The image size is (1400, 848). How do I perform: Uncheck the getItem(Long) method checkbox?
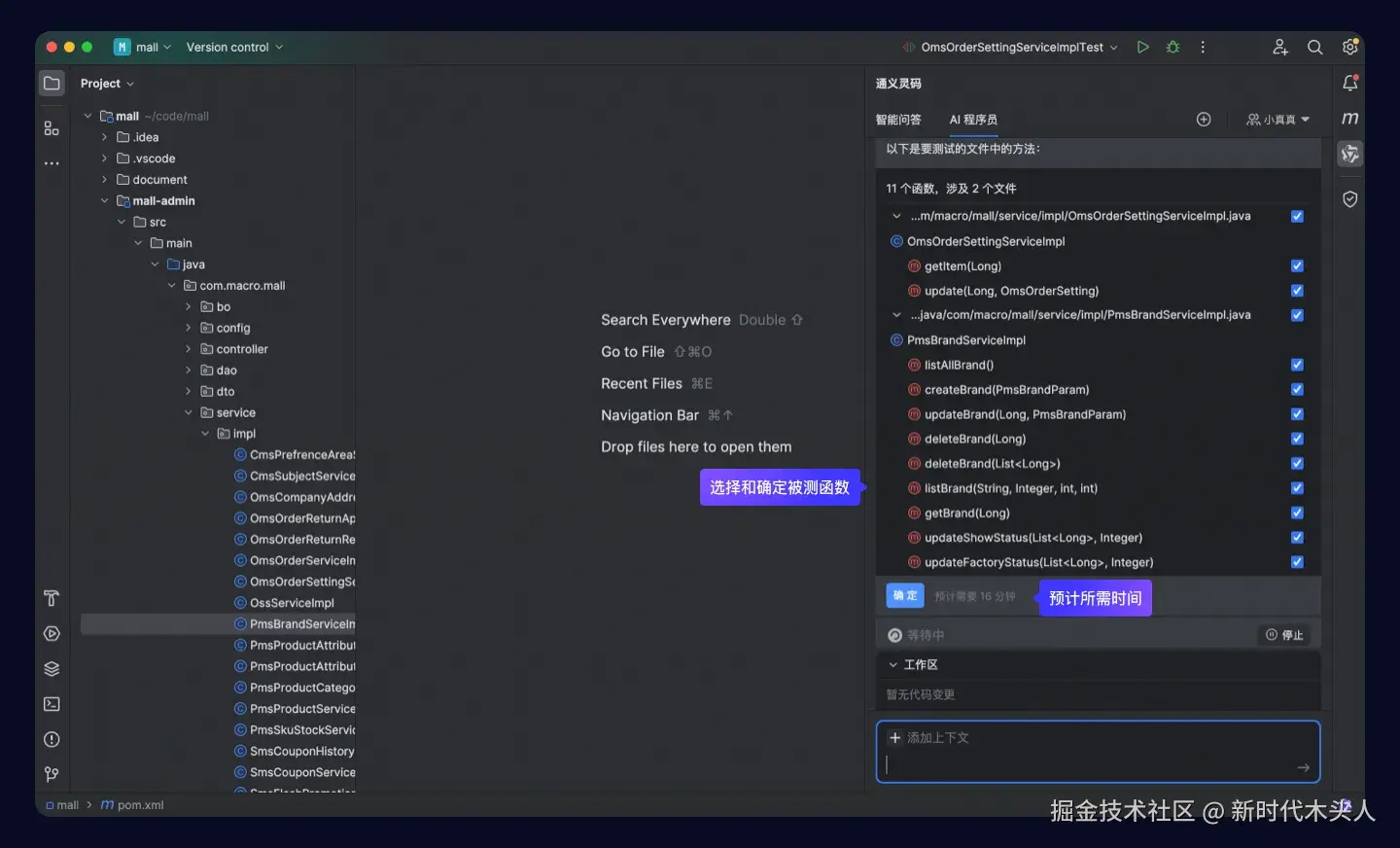tap(1297, 265)
